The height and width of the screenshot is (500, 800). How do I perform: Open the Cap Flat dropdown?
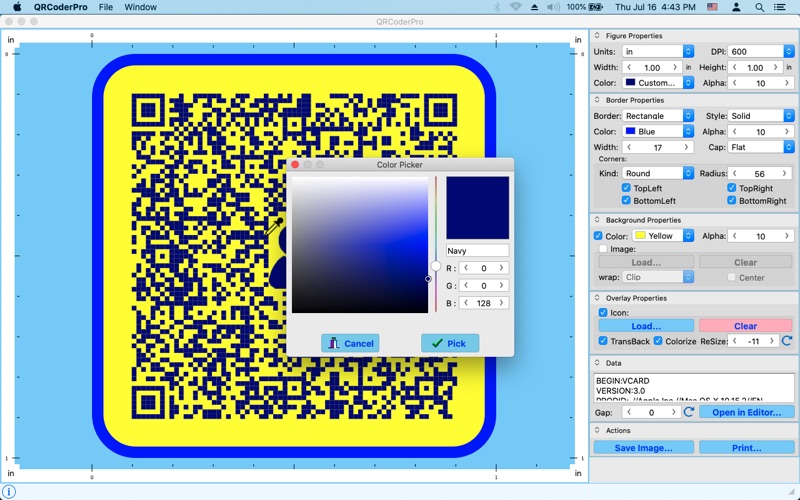761,147
